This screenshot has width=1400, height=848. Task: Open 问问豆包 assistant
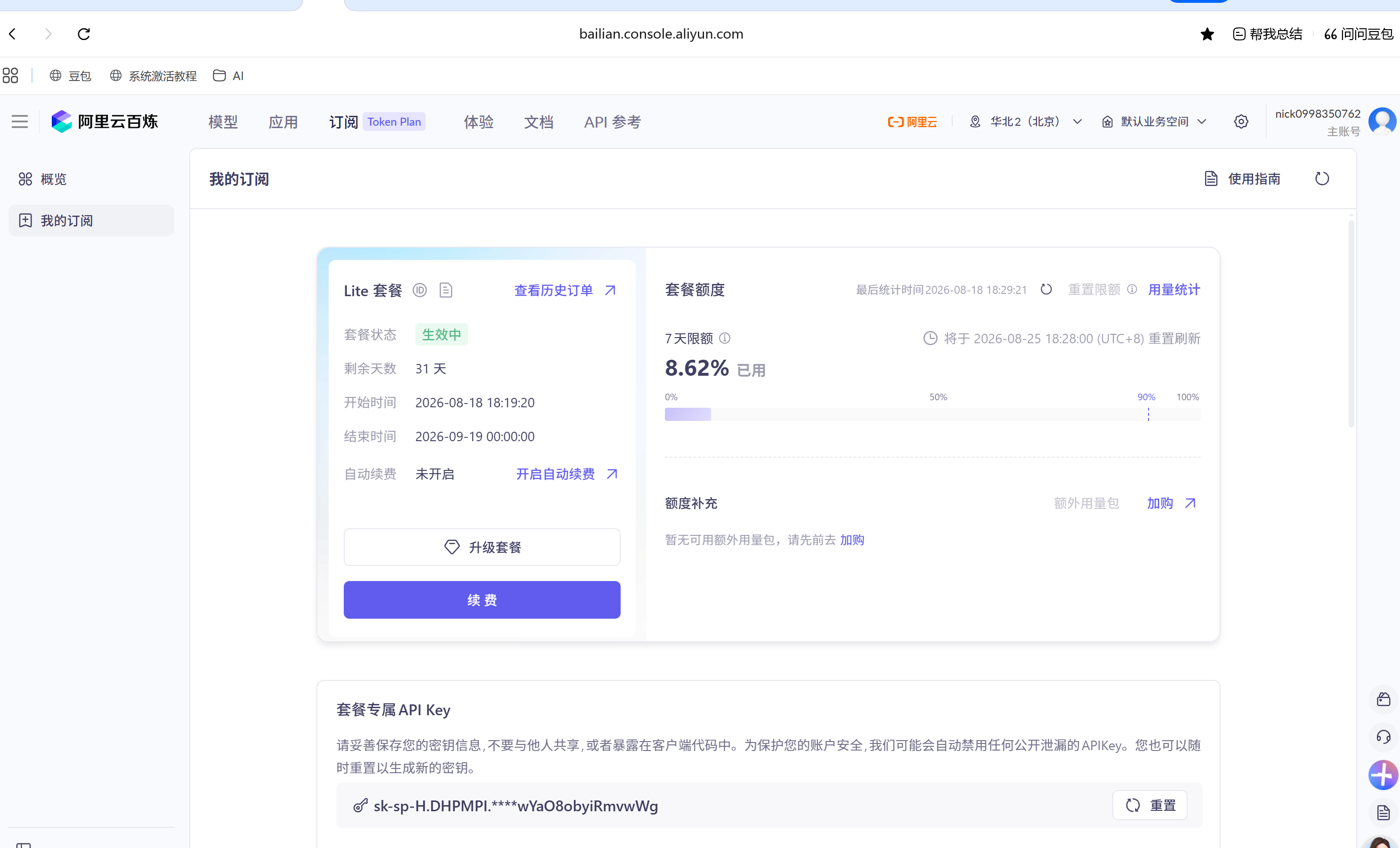tap(1359, 34)
